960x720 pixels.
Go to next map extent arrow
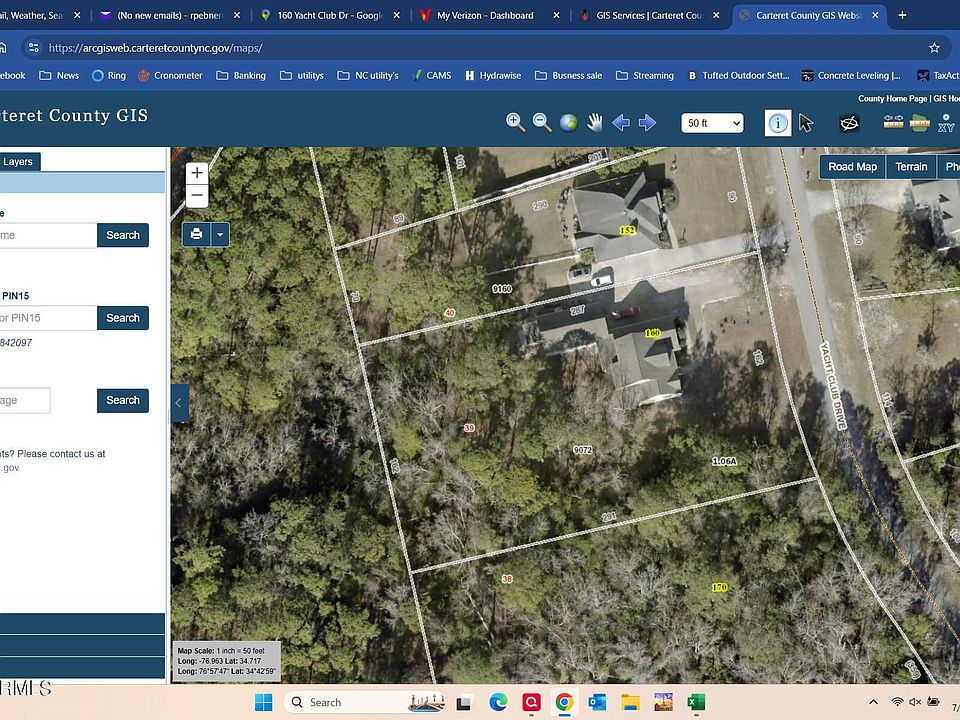point(647,122)
